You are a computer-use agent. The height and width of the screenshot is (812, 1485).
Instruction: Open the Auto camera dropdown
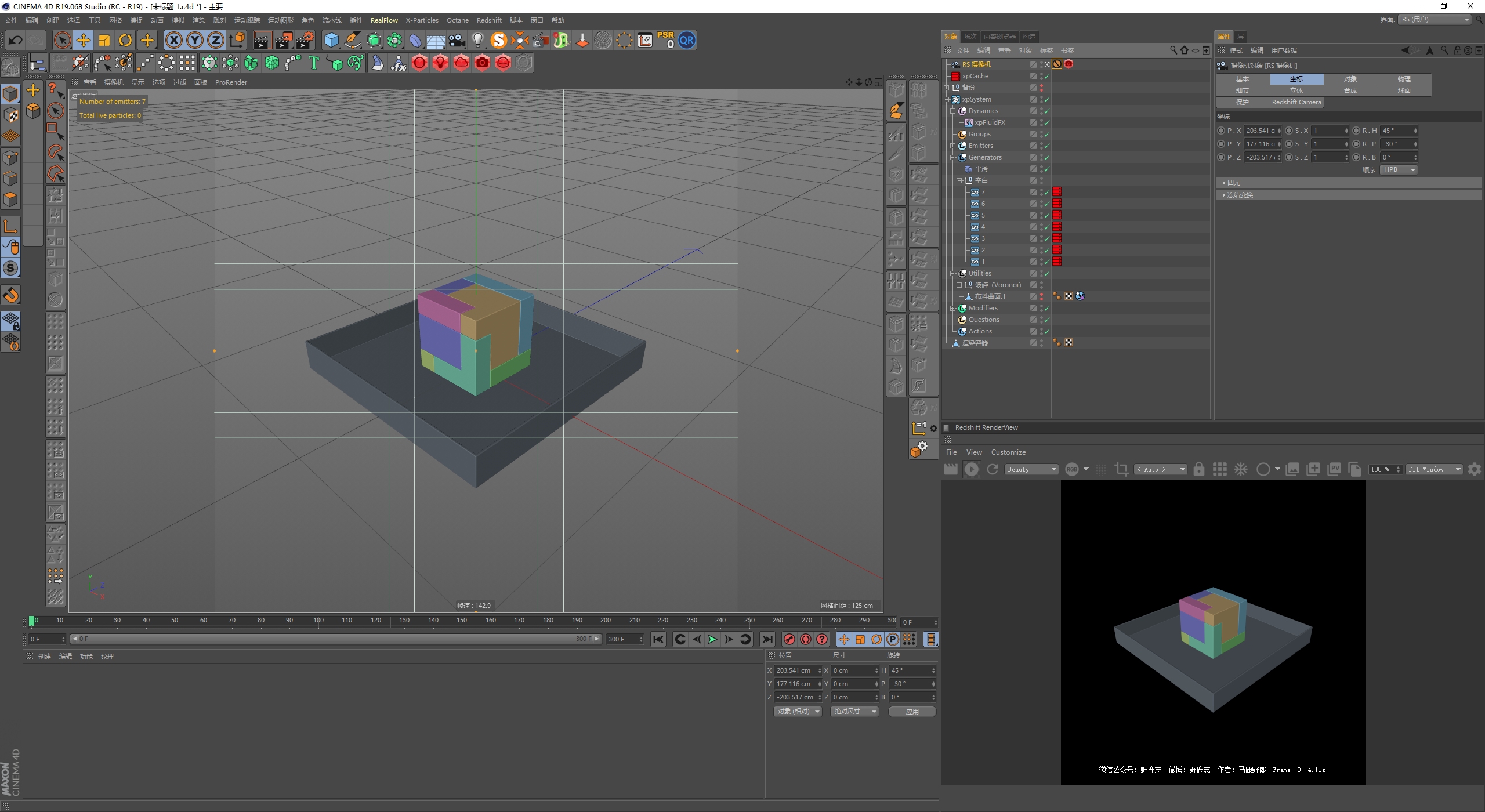click(1161, 469)
